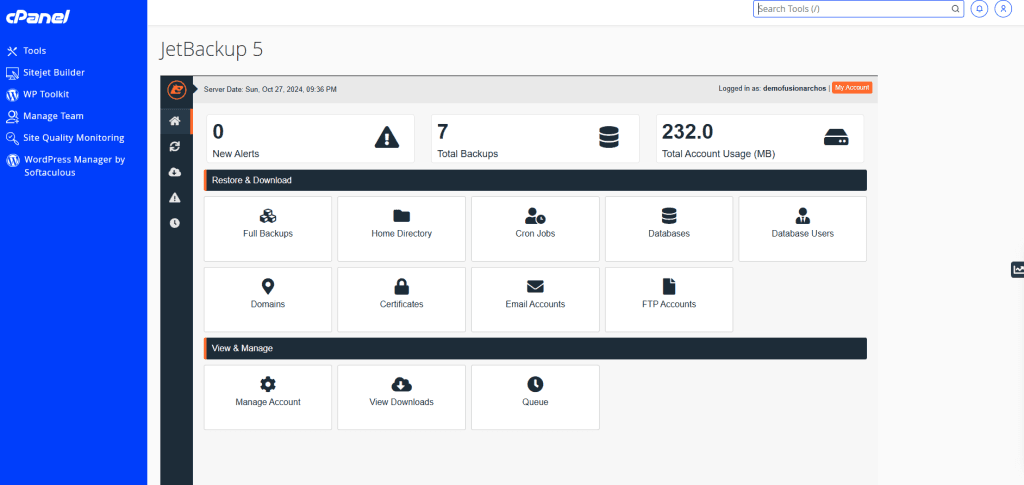This screenshot has height=485, width=1024.
Task: Select the Cron Jobs tile
Action: [x=535, y=229]
